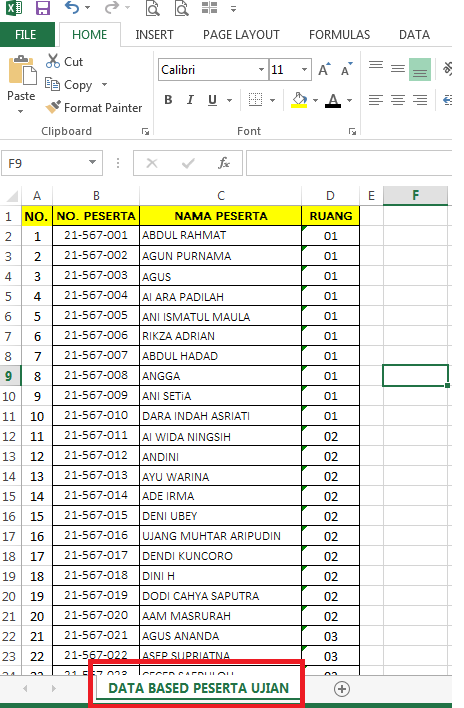This screenshot has width=464, height=708.
Task: Align cell text left
Action: (376, 100)
